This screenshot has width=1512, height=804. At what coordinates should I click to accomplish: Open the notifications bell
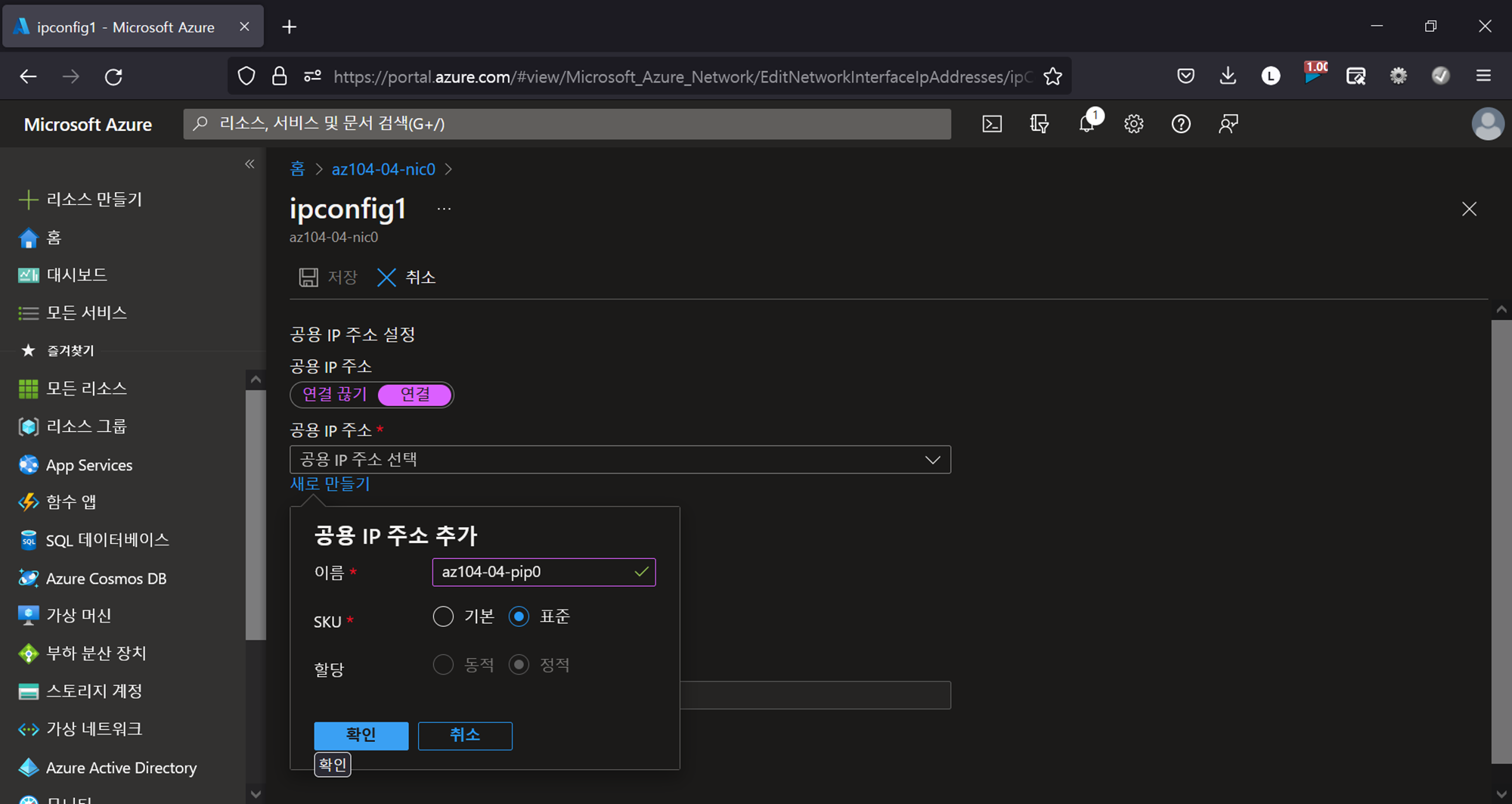click(x=1088, y=123)
